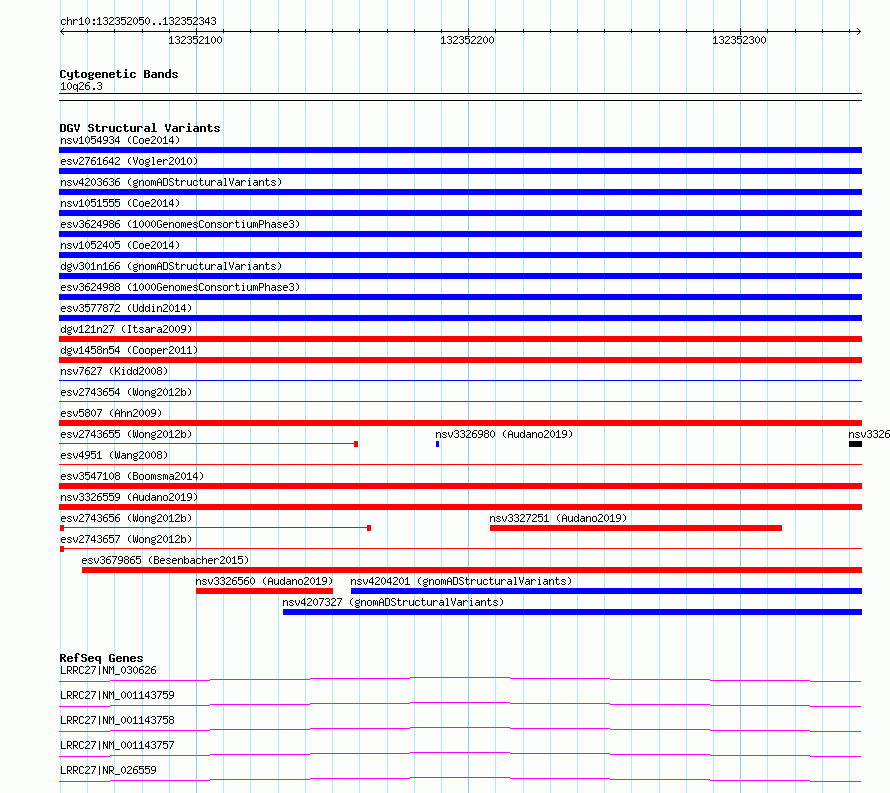The image size is (890, 793).
Task: Click the DGV Structural Variants track heading
Action: click(x=140, y=128)
